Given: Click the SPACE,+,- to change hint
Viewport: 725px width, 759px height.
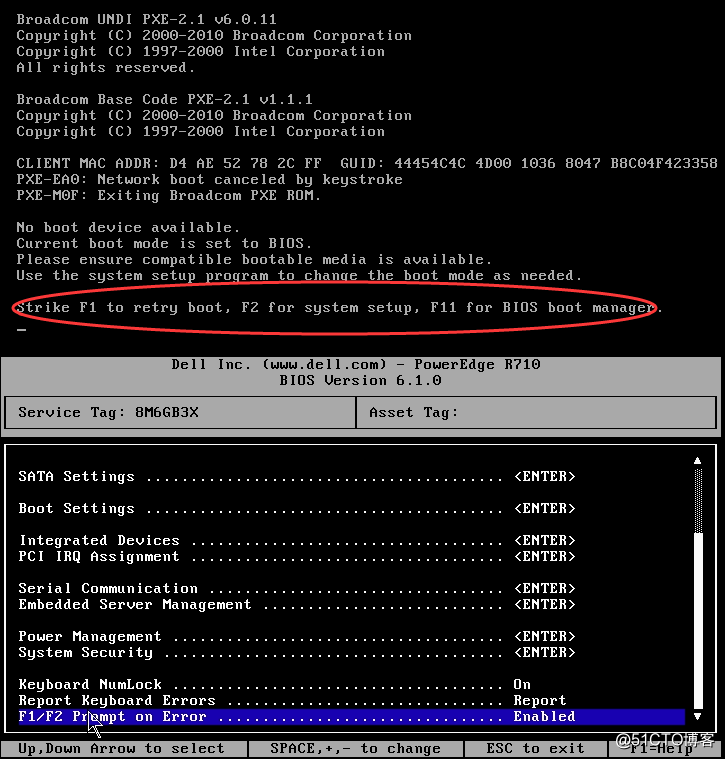Looking at the screenshot, I should [355, 748].
